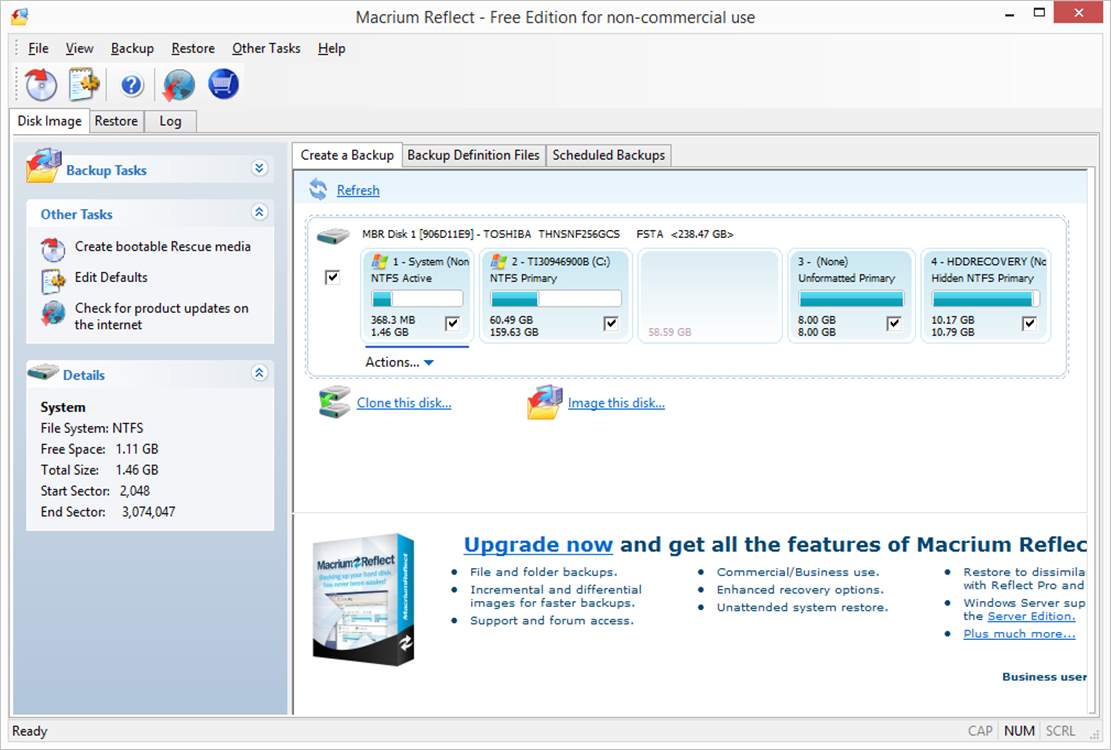Click the blue help question mark icon
The height and width of the screenshot is (750, 1111).
point(132,85)
